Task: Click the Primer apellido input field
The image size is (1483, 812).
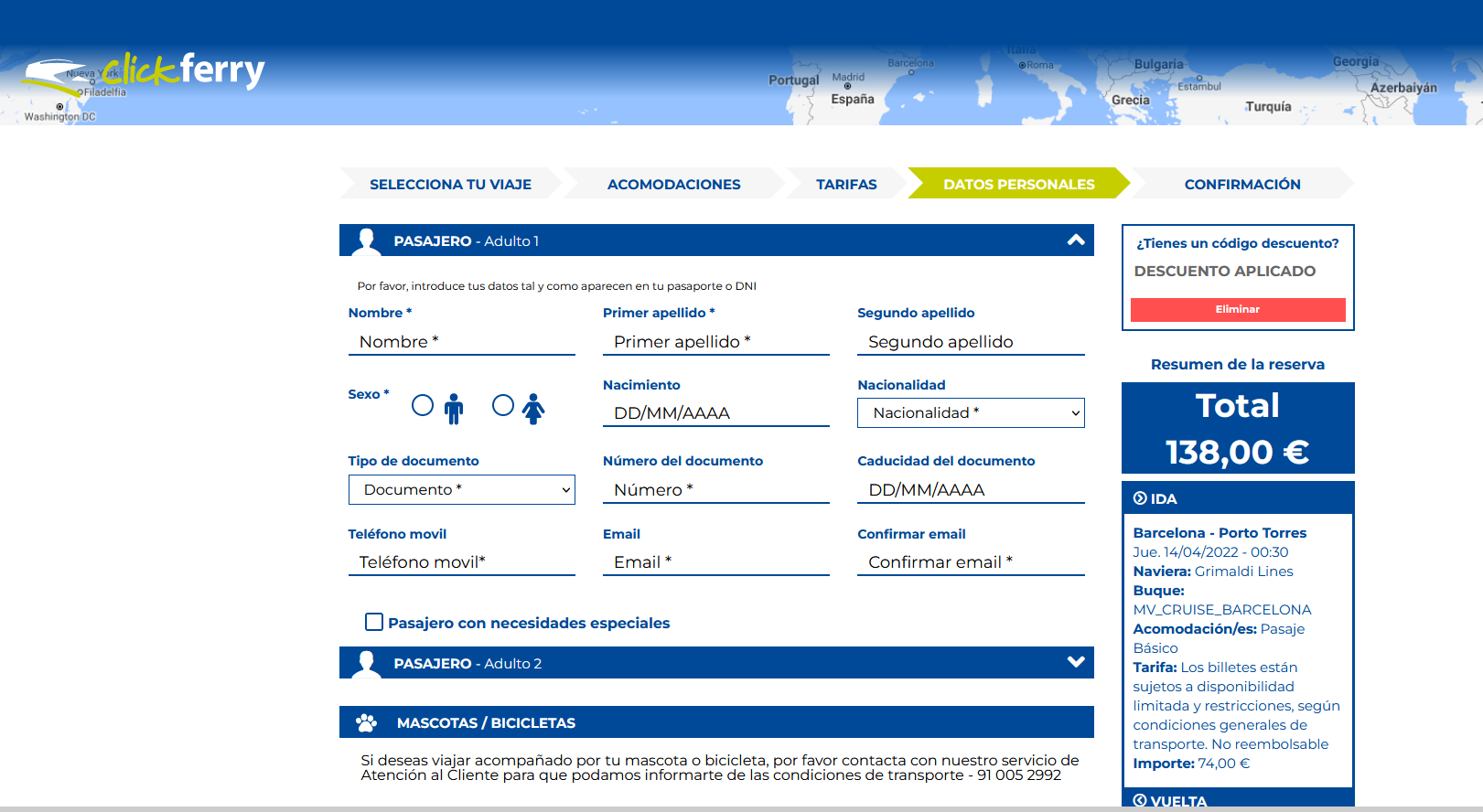Action: [x=716, y=342]
